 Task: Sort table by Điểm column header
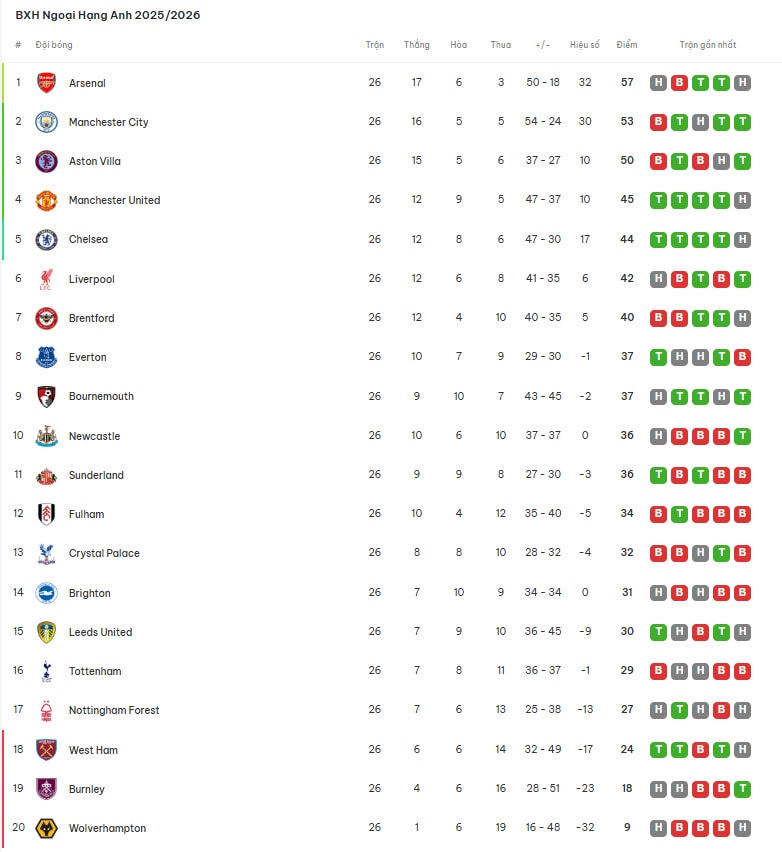click(627, 45)
